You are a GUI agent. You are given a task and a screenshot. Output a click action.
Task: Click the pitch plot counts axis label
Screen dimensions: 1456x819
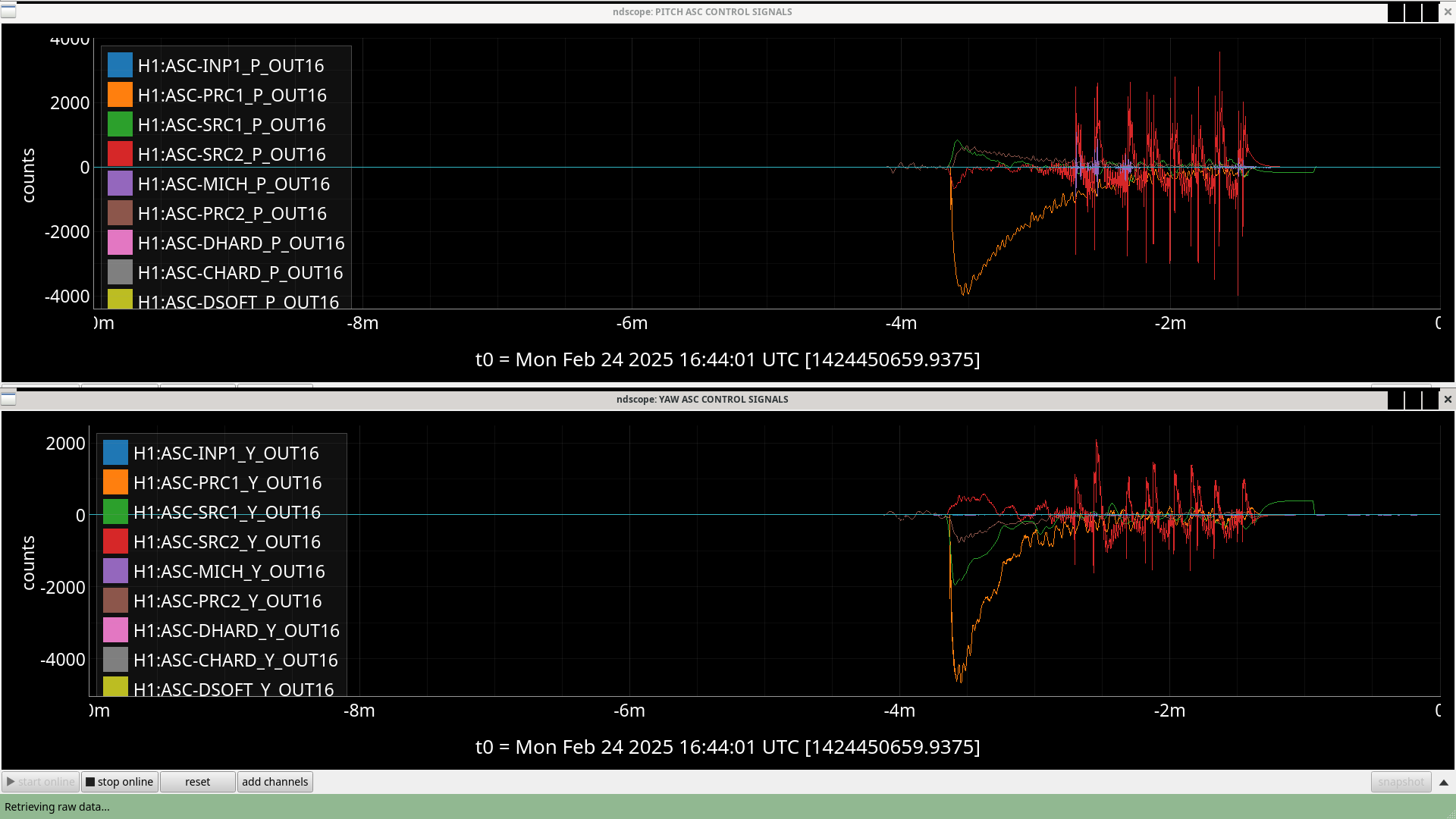point(28,175)
